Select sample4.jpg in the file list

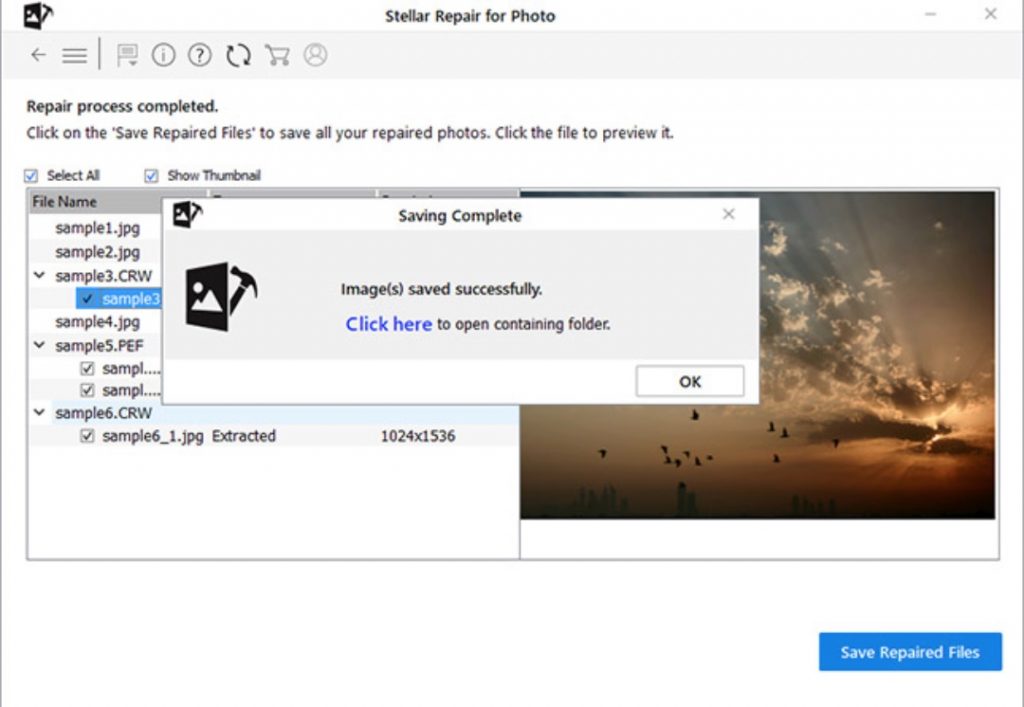coord(97,322)
